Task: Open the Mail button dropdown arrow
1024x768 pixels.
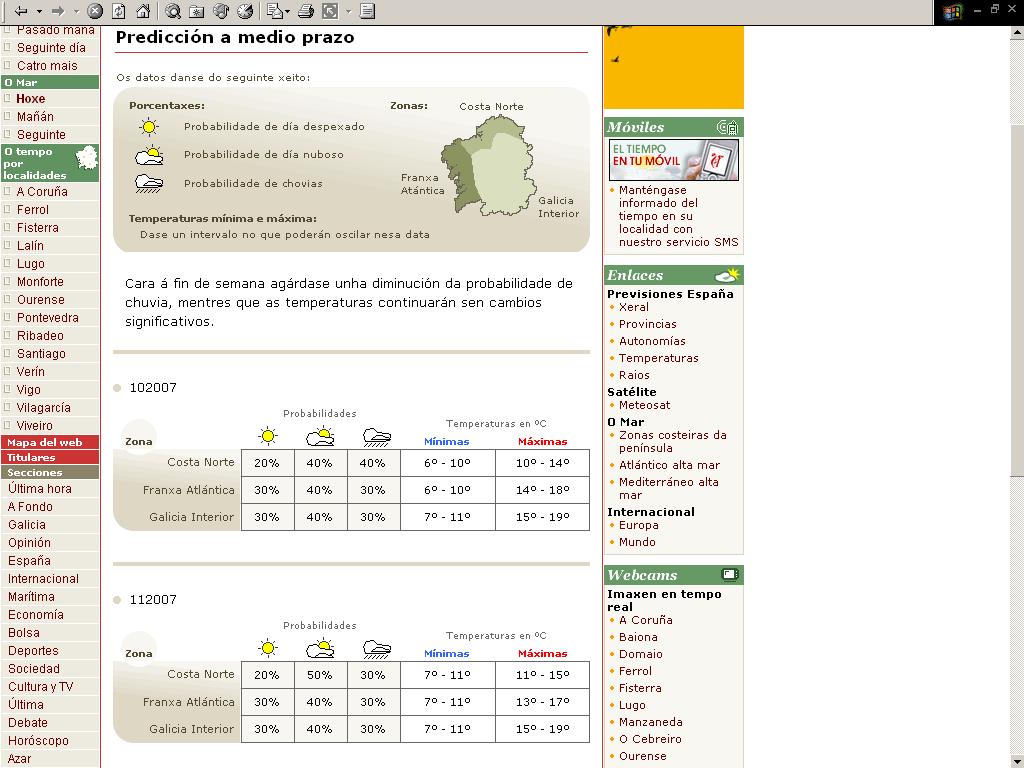Action: pyautogui.click(x=287, y=11)
